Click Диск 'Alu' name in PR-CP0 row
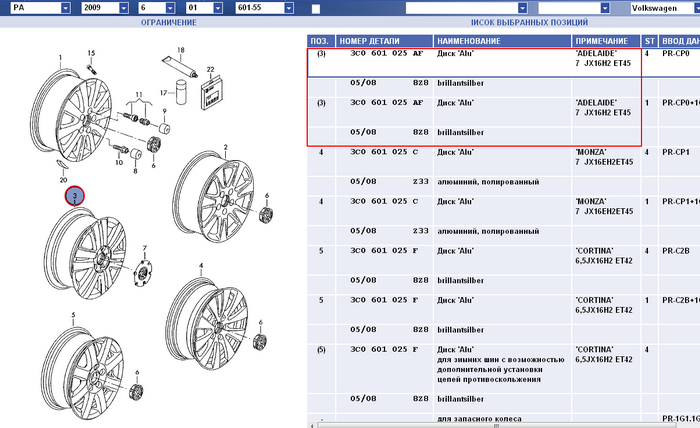 point(455,53)
